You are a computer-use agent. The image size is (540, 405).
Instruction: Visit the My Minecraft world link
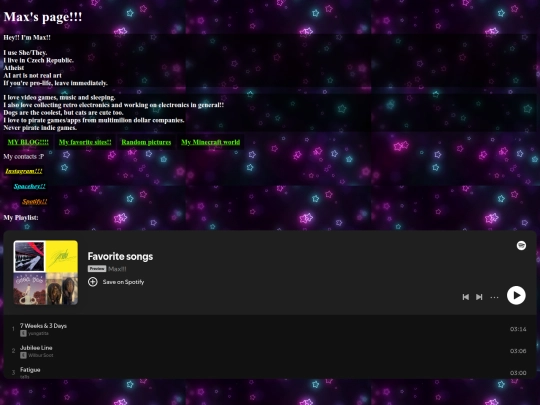pos(210,142)
